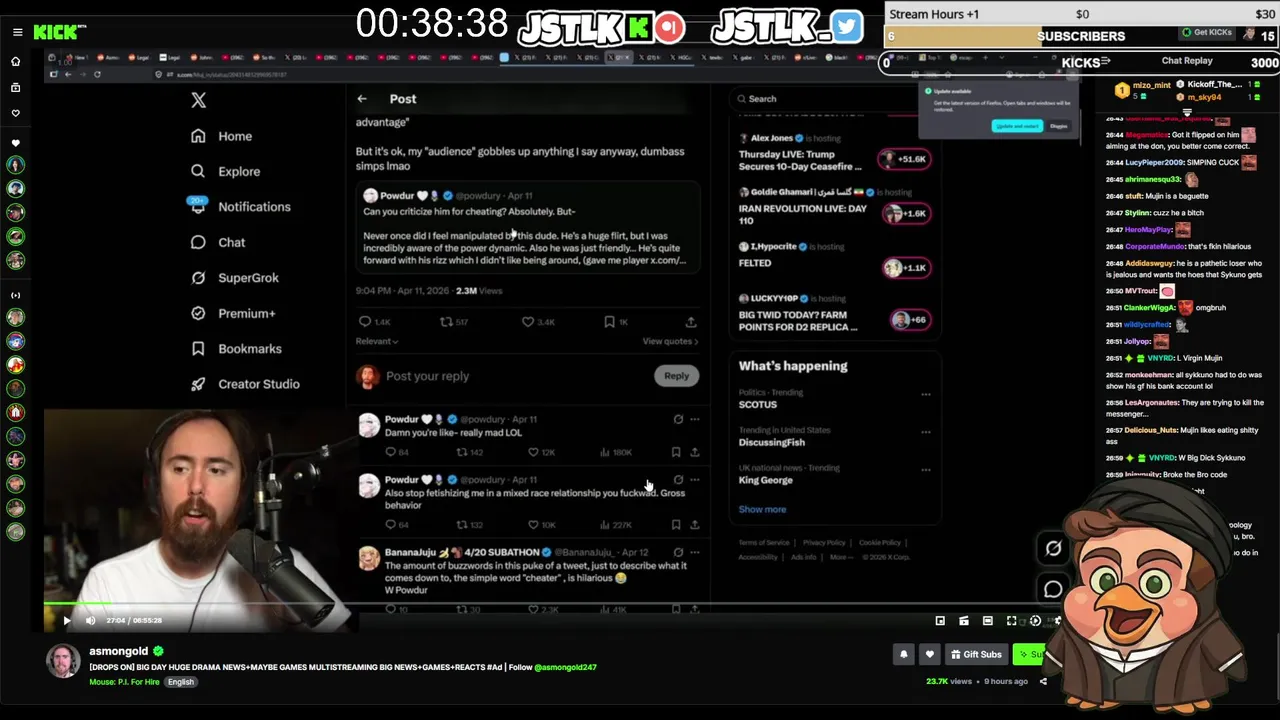Open the Relevant sort dropdown
The height and width of the screenshot is (720, 1280).
pyautogui.click(x=377, y=341)
